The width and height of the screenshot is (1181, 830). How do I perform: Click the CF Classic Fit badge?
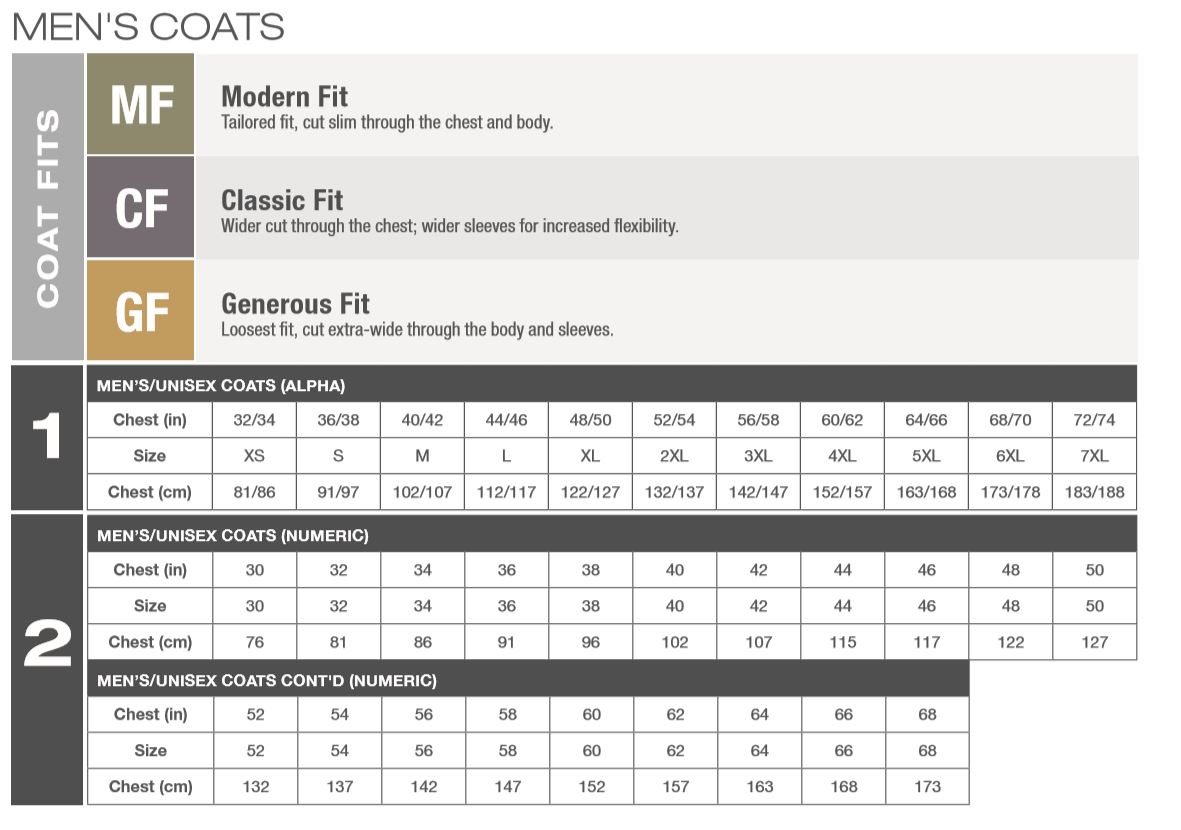[x=141, y=208]
